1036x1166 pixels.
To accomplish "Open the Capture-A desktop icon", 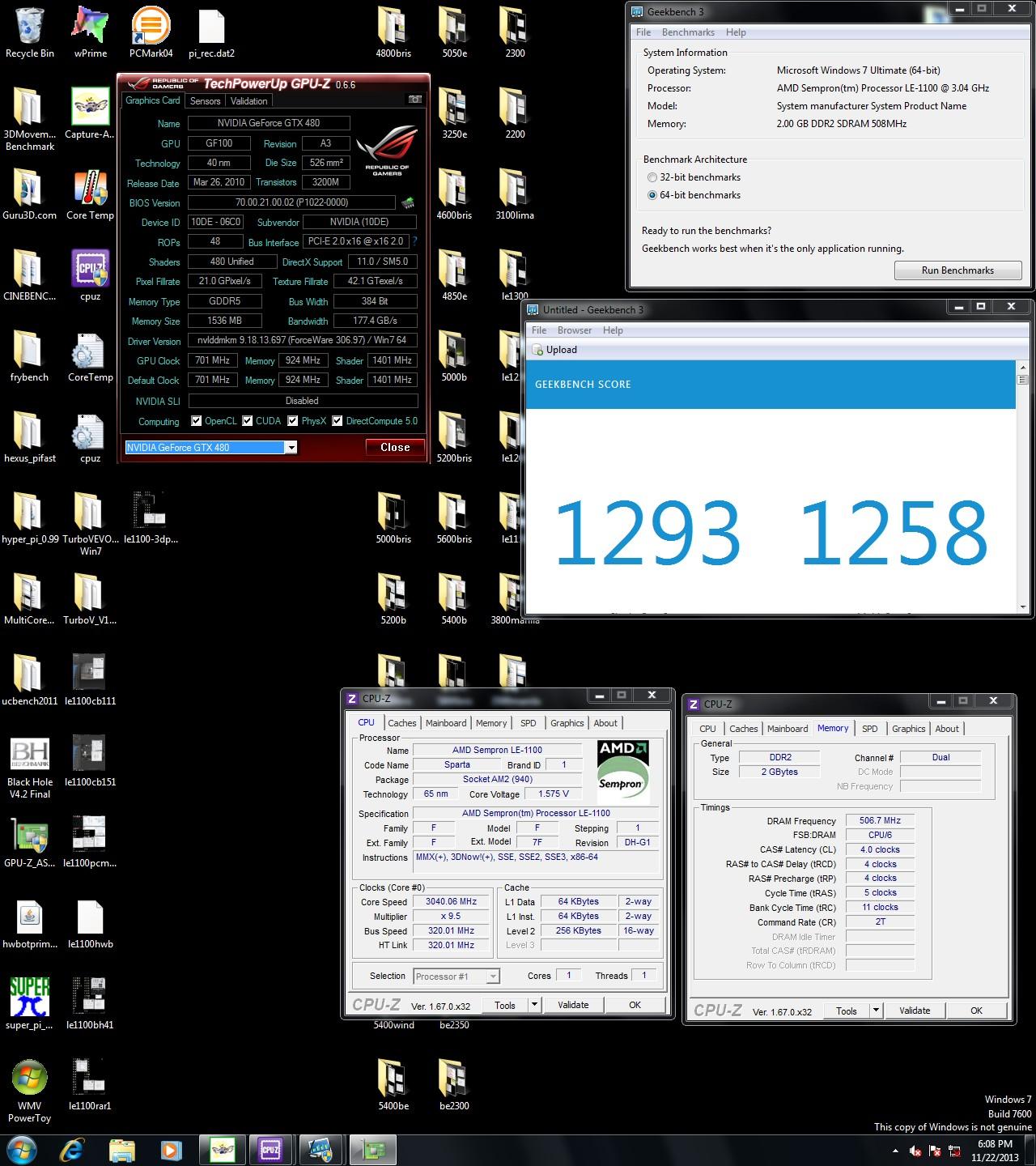I will (90, 107).
